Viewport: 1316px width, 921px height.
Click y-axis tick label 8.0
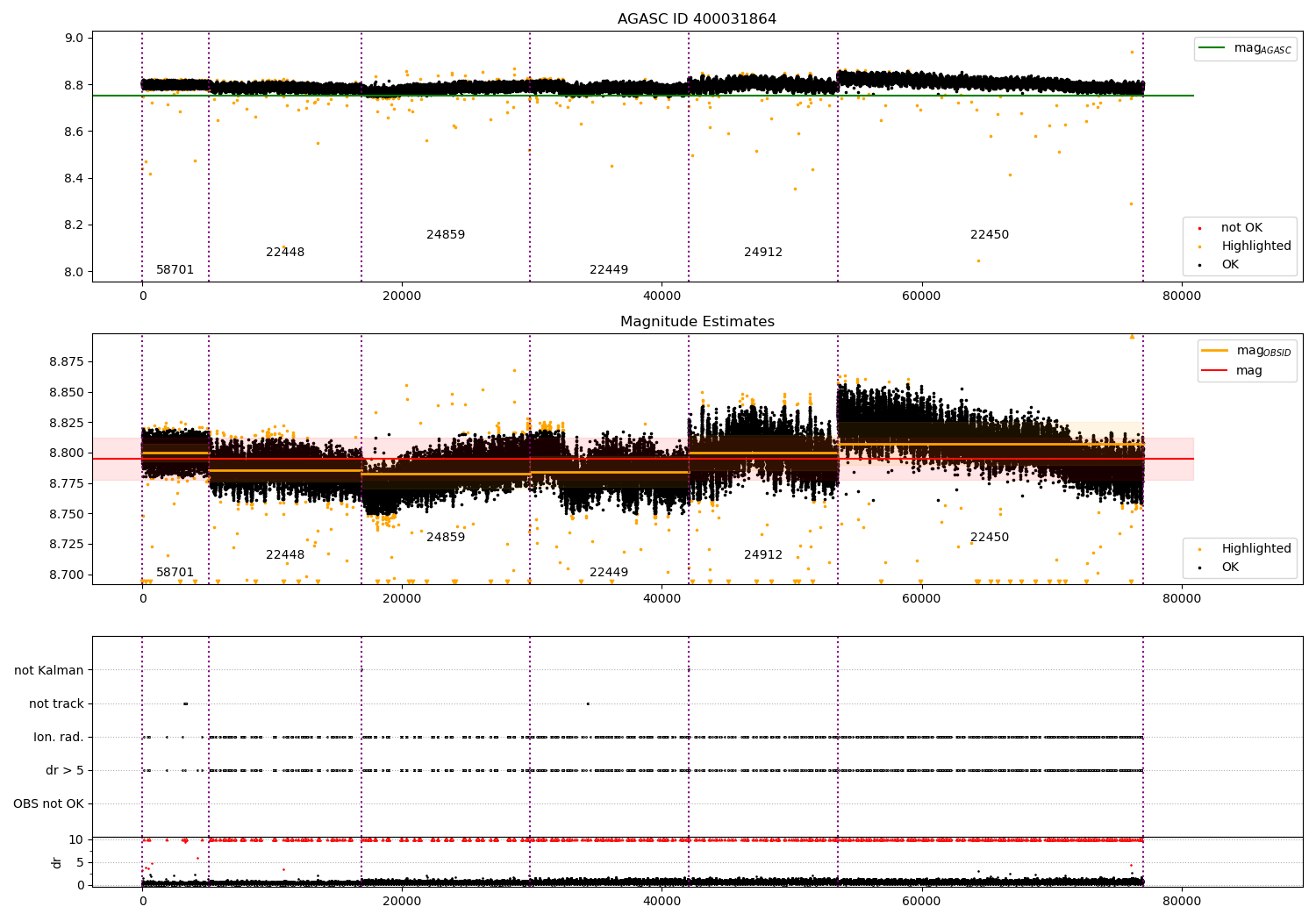point(74,272)
